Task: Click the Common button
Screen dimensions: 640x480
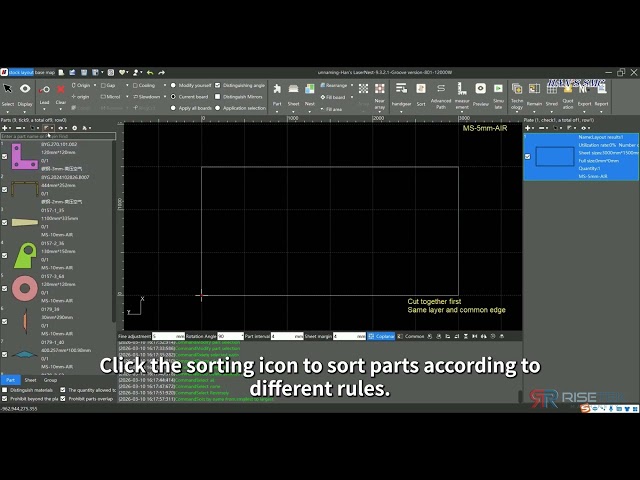Action: point(411,336)
